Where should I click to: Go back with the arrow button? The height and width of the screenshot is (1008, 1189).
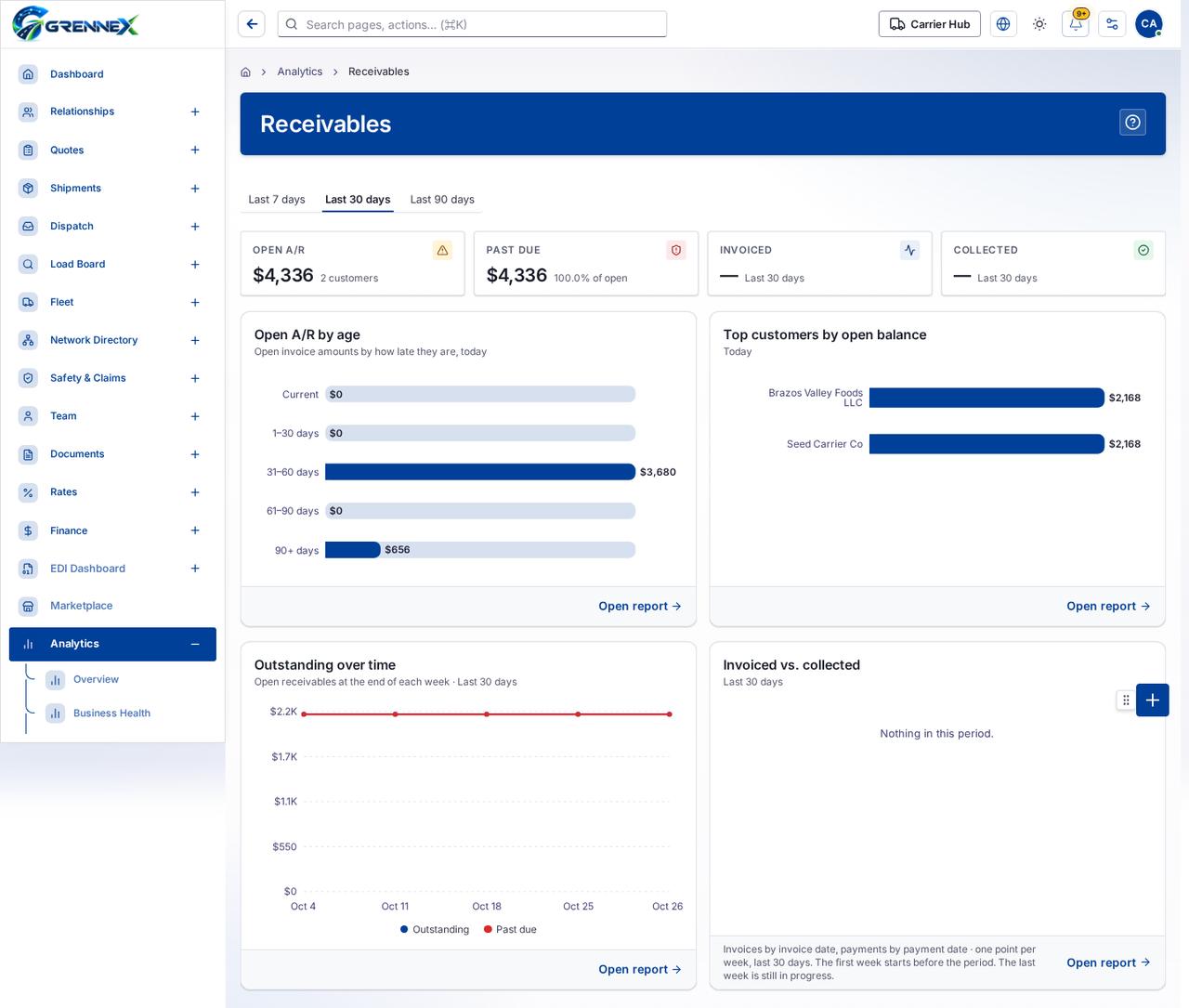coord(252,24)
